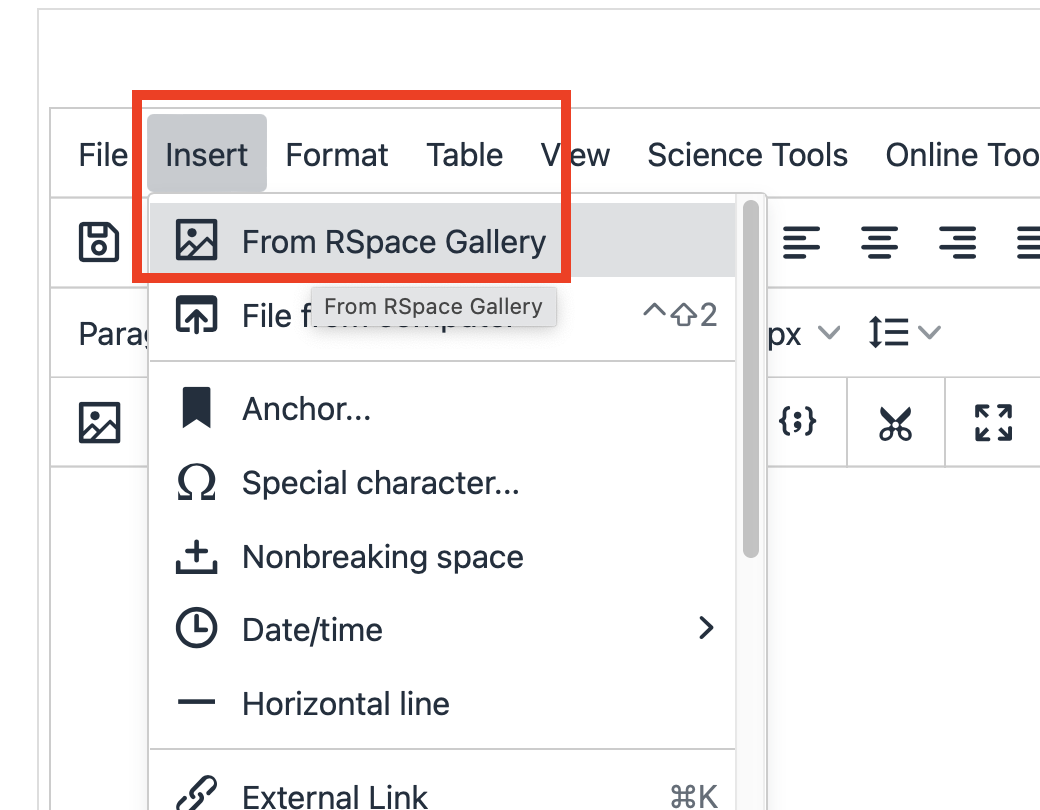1040x810 pixels.
Task: Expand the Date/time submenu
Action: [442, 629]
